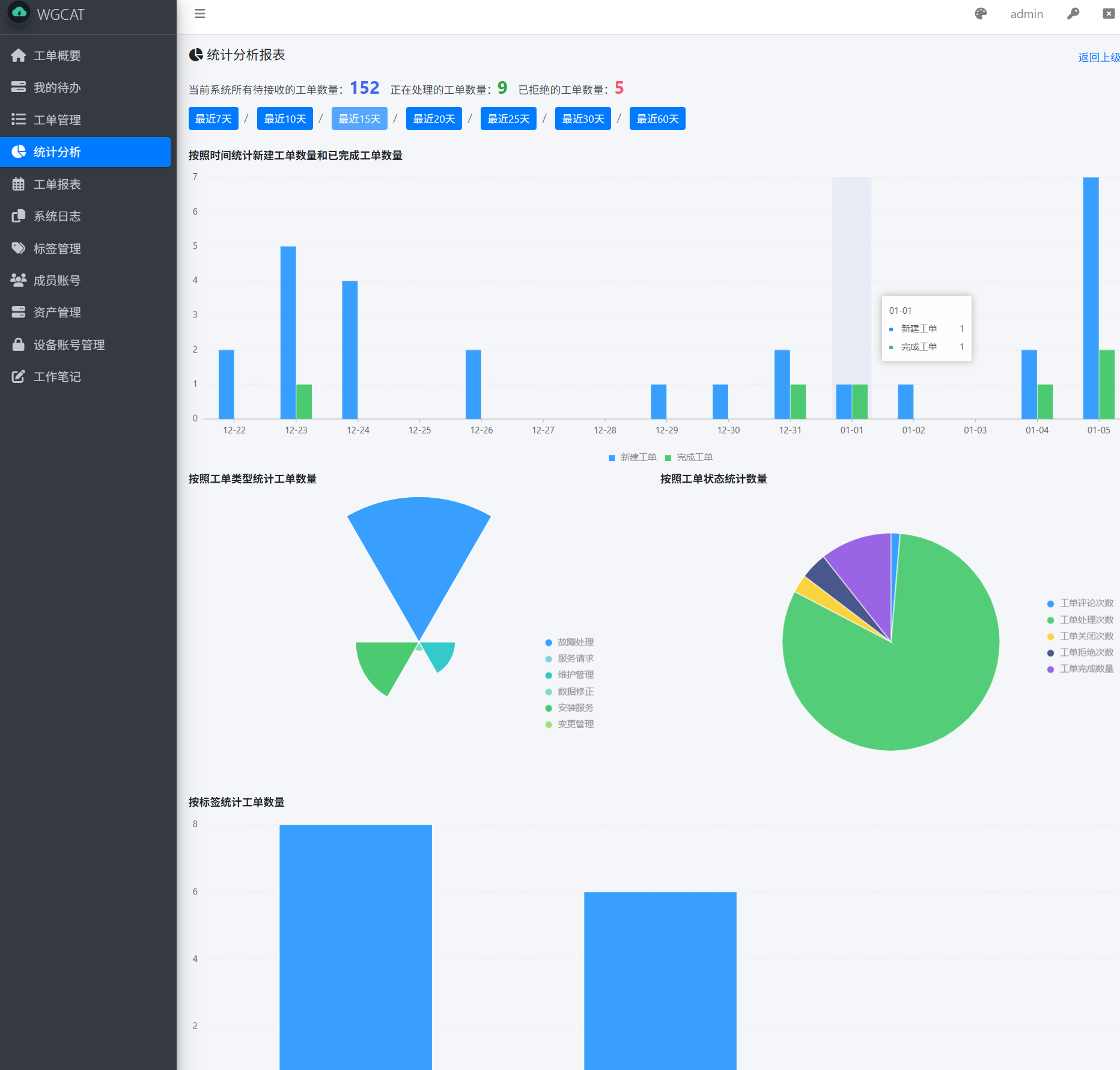
Task: Click the password key icon in top bar
Action: [x=1073, y=13]
